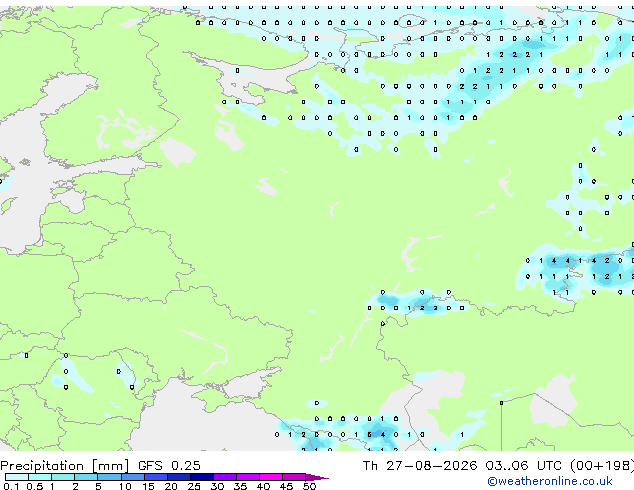Pick the 25–30 mm darkest navy segment
Screen dimensions: 634x490
point(202,477)
